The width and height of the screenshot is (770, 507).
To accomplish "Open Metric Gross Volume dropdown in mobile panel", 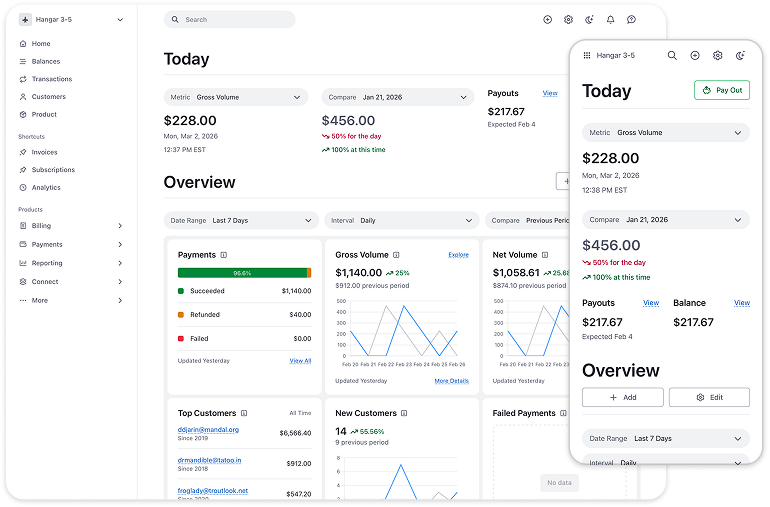I will (666, 133).
